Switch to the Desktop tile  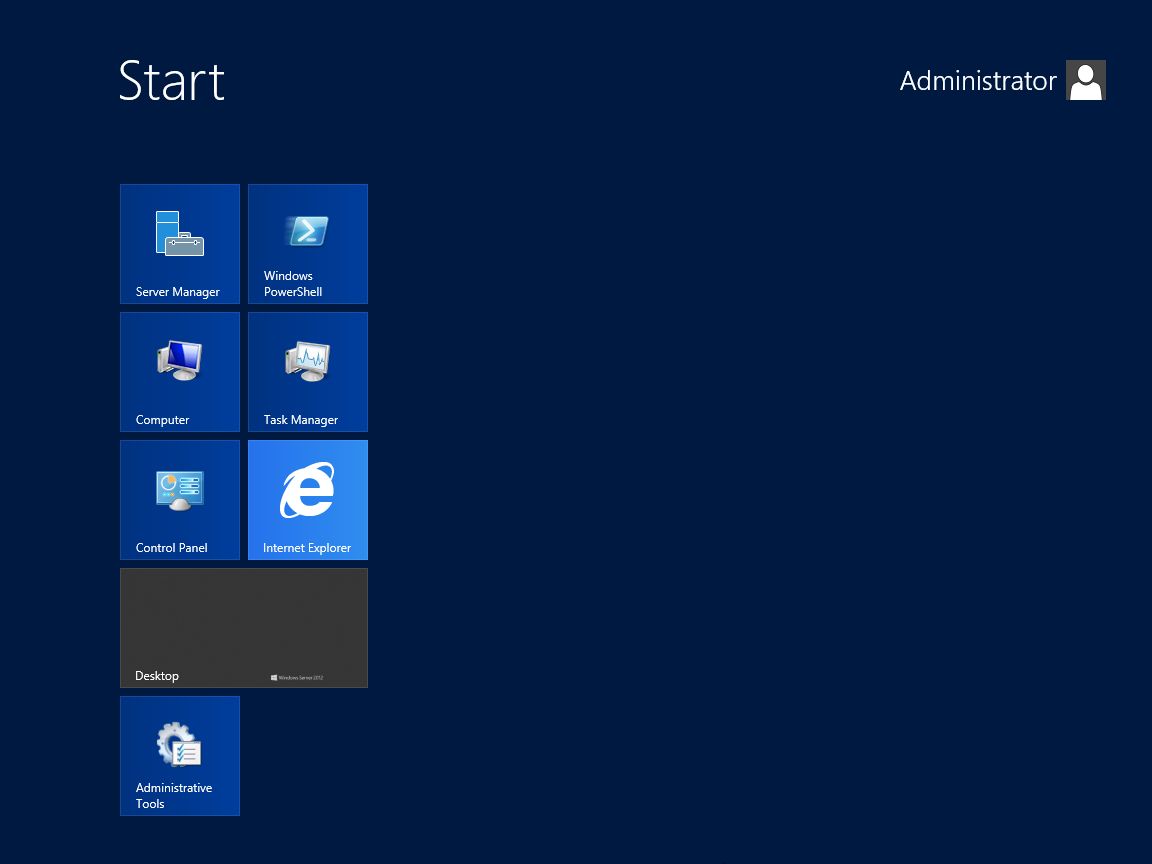click(244, 628)
